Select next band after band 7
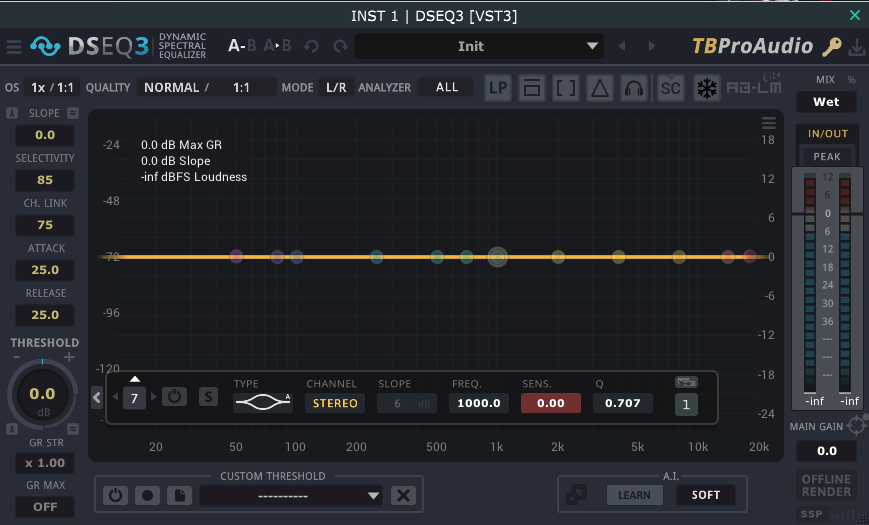Screen dimensions: 869x525 tap(154, 397)
